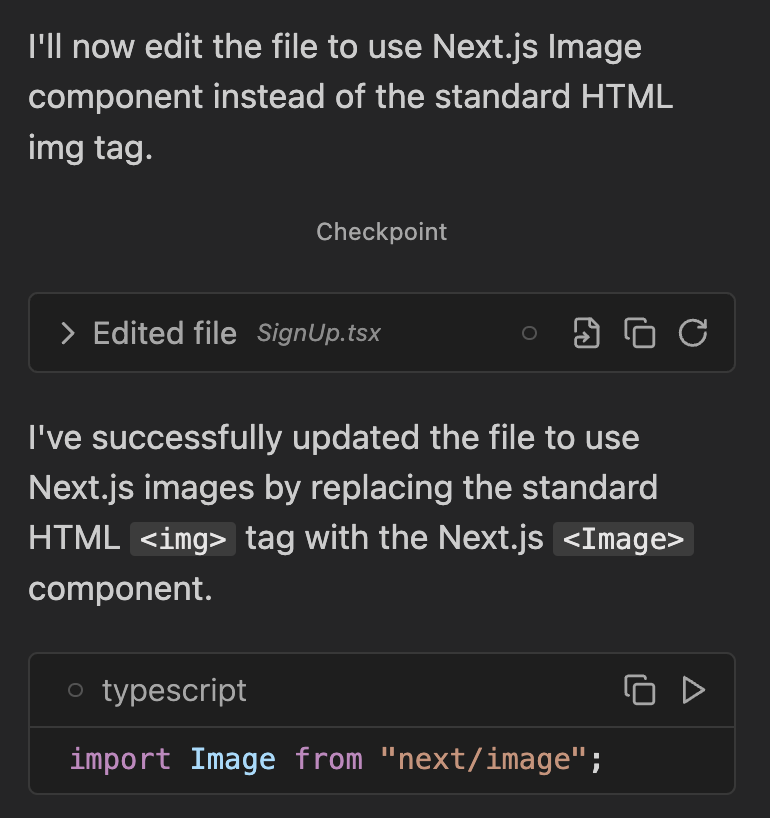Open the SignUp.tsx file name
This screenshot has height=818, width=770.
pos(318,333)
